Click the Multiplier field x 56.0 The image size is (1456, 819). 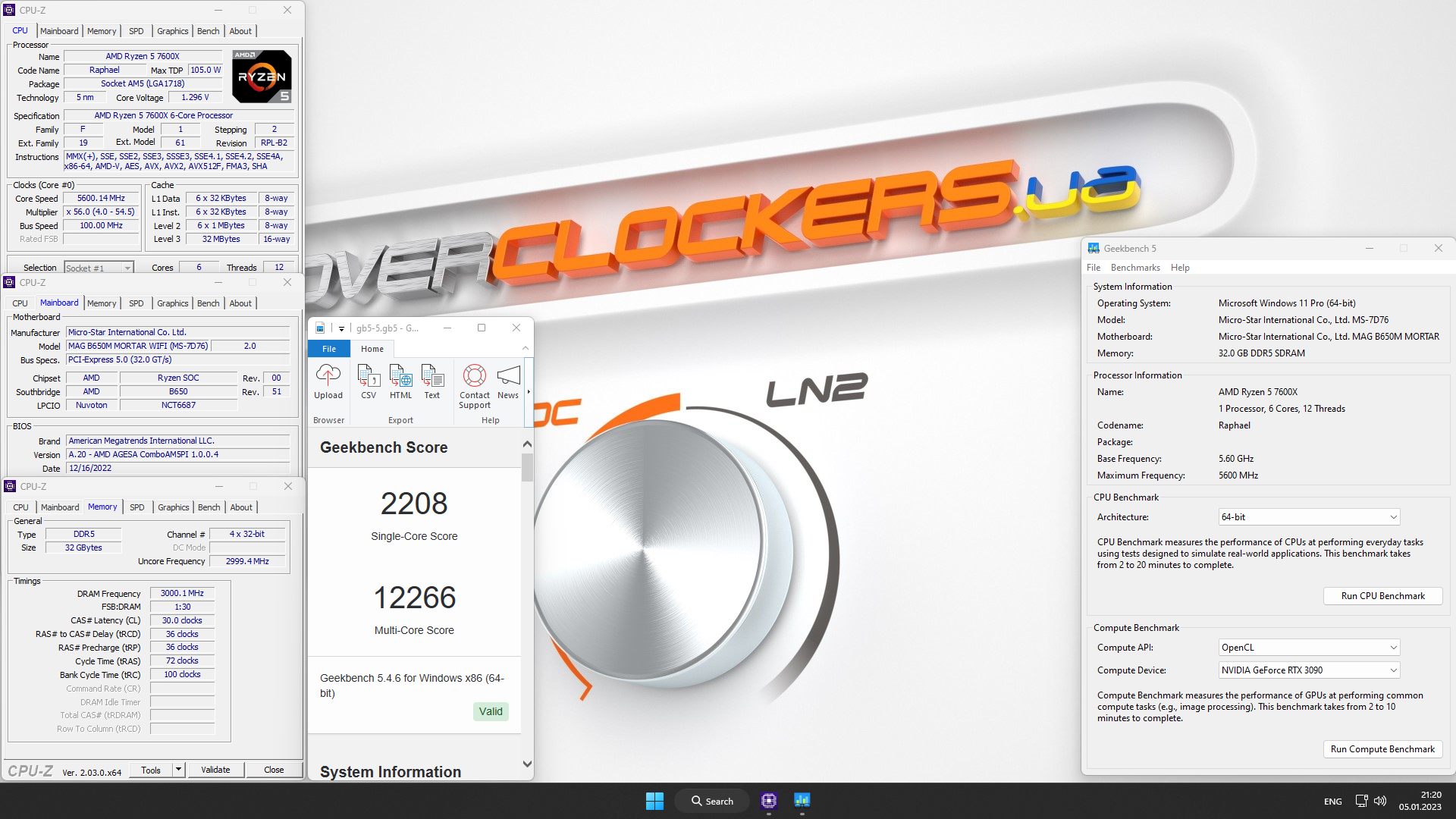101,212
